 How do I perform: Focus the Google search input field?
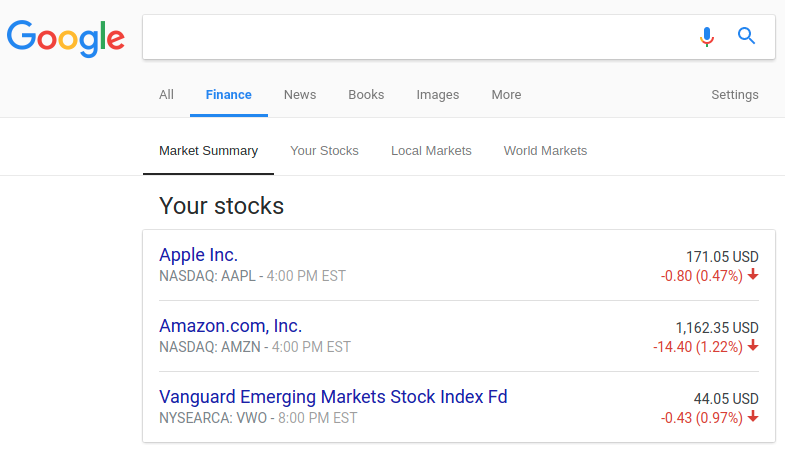416,37
